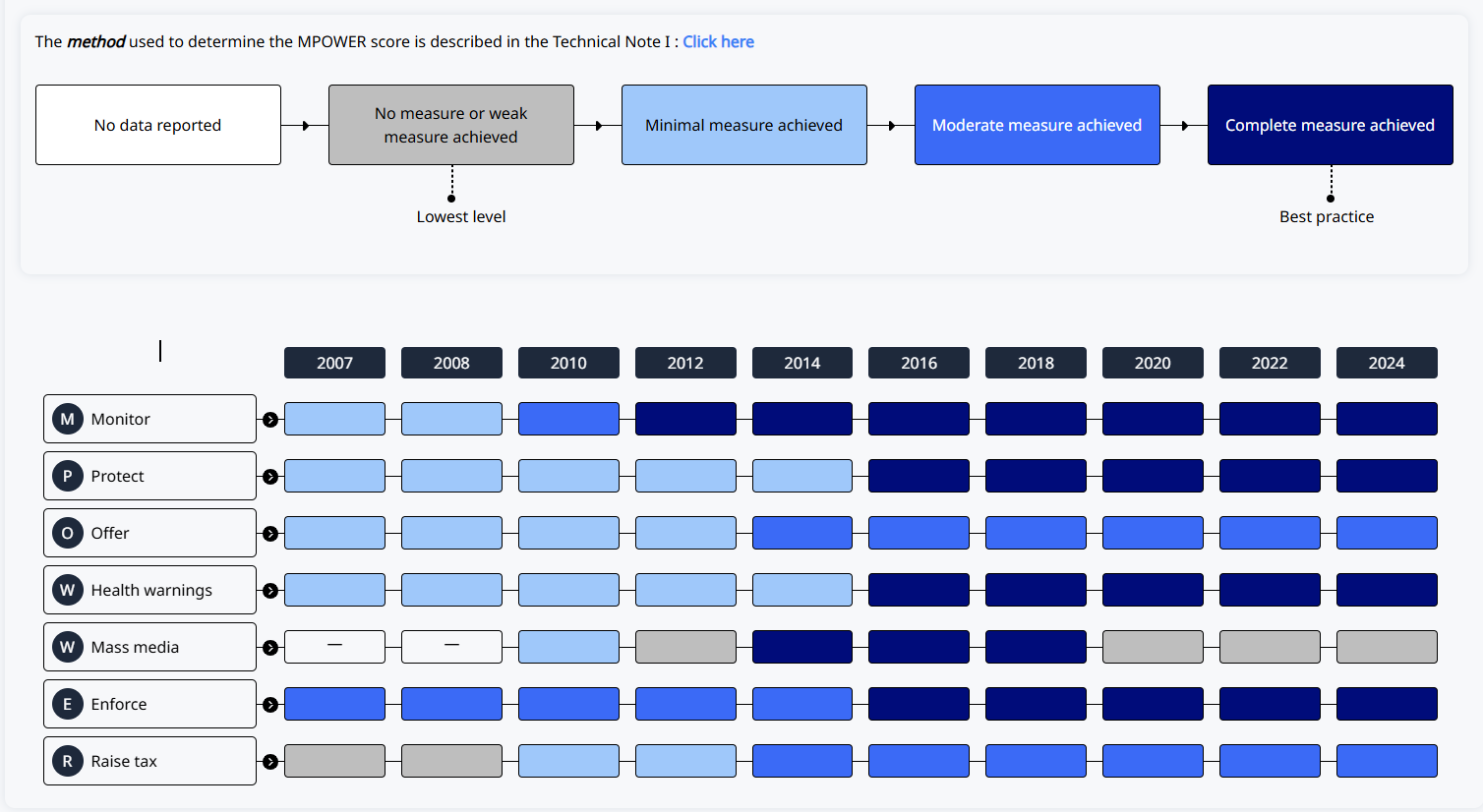The width and height of the screenshot is (1483, 812).
Task: Click the Mass media 'W' circle icon
Action: [67, 647]
